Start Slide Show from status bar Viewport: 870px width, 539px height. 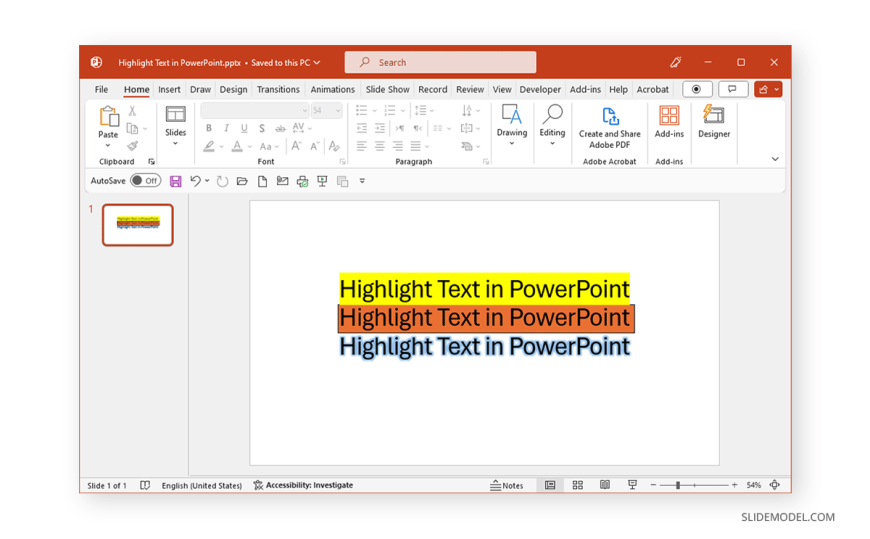632,485
